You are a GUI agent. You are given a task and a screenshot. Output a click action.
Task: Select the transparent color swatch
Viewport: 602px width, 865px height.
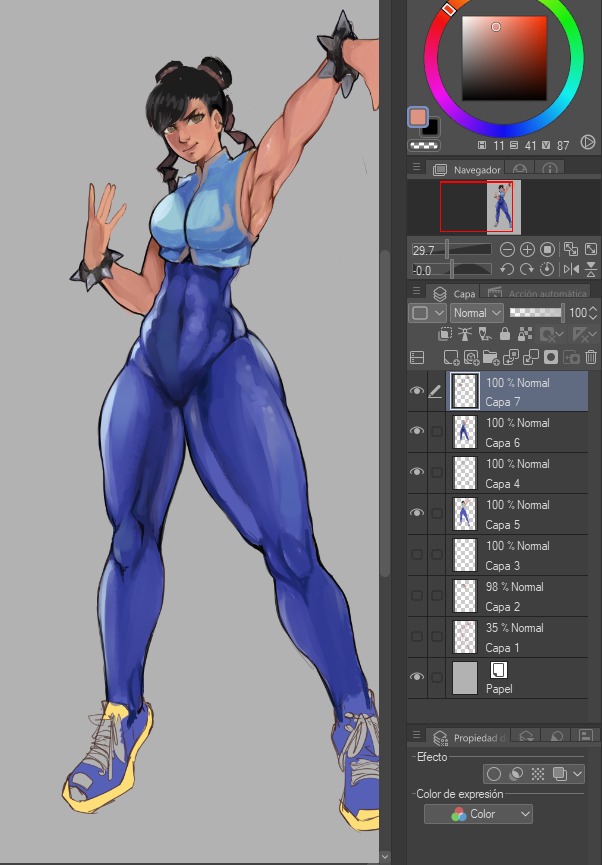(x=424, y=145)
